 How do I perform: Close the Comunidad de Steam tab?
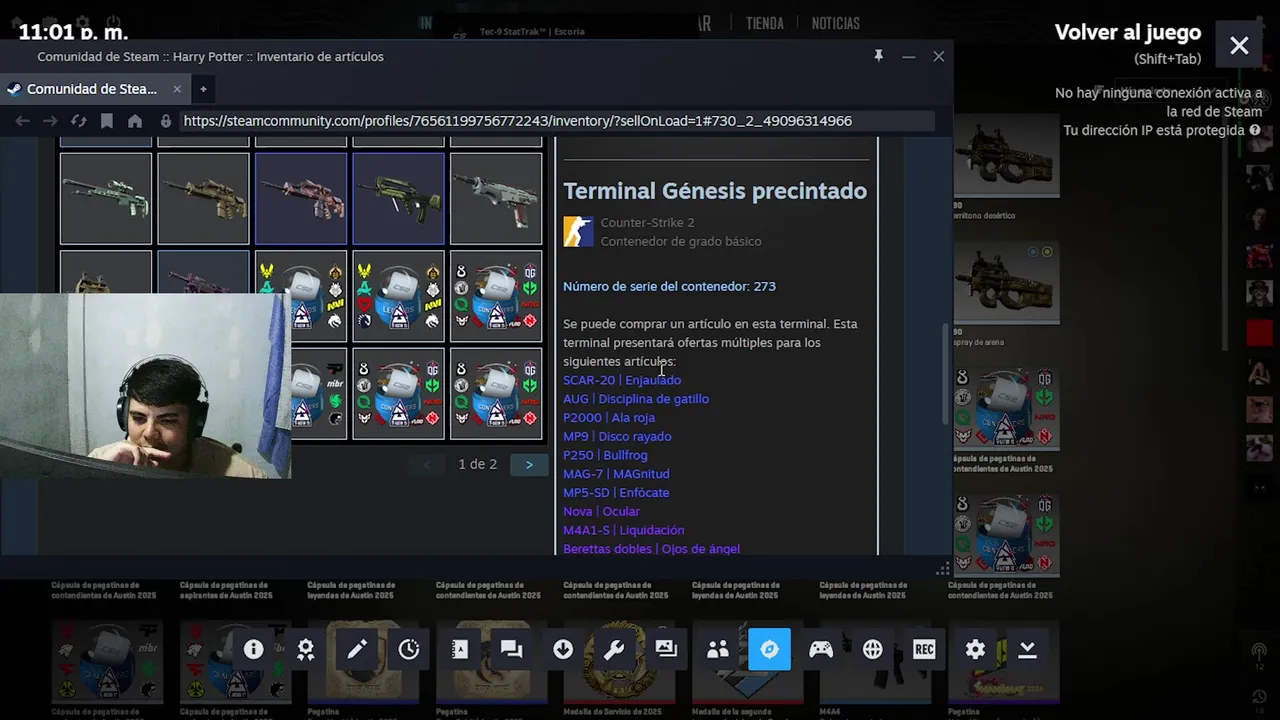pos(177,89)
